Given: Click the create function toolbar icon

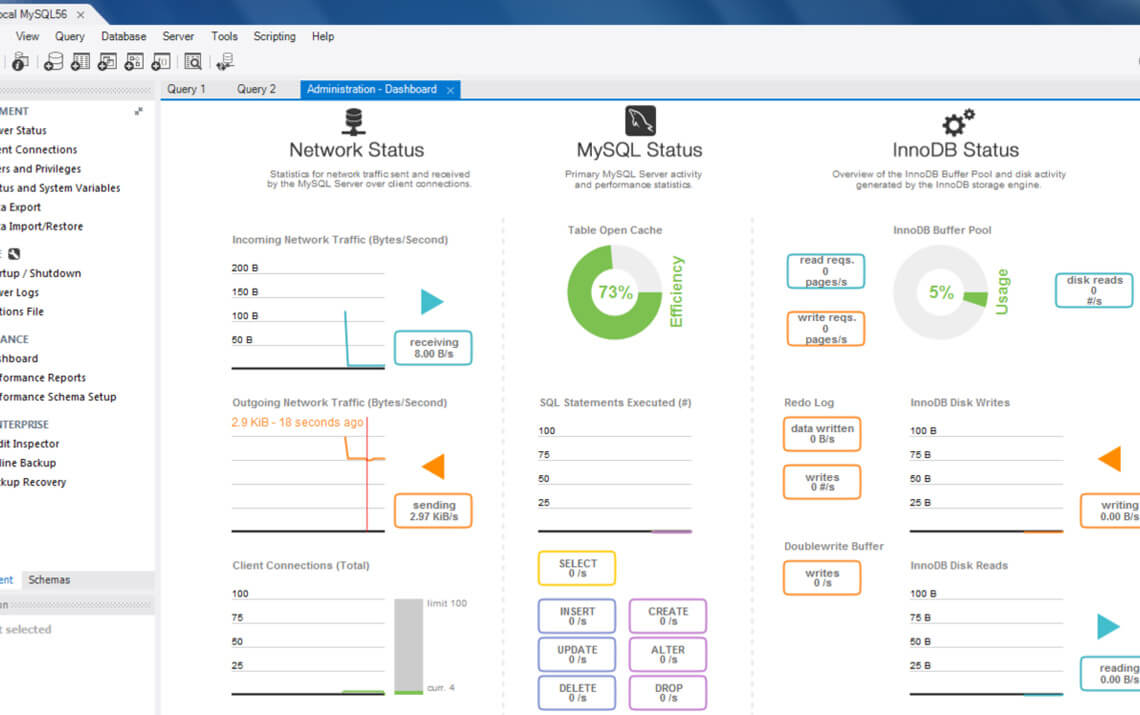Looking at the screenshot, I should click(160, 62).
